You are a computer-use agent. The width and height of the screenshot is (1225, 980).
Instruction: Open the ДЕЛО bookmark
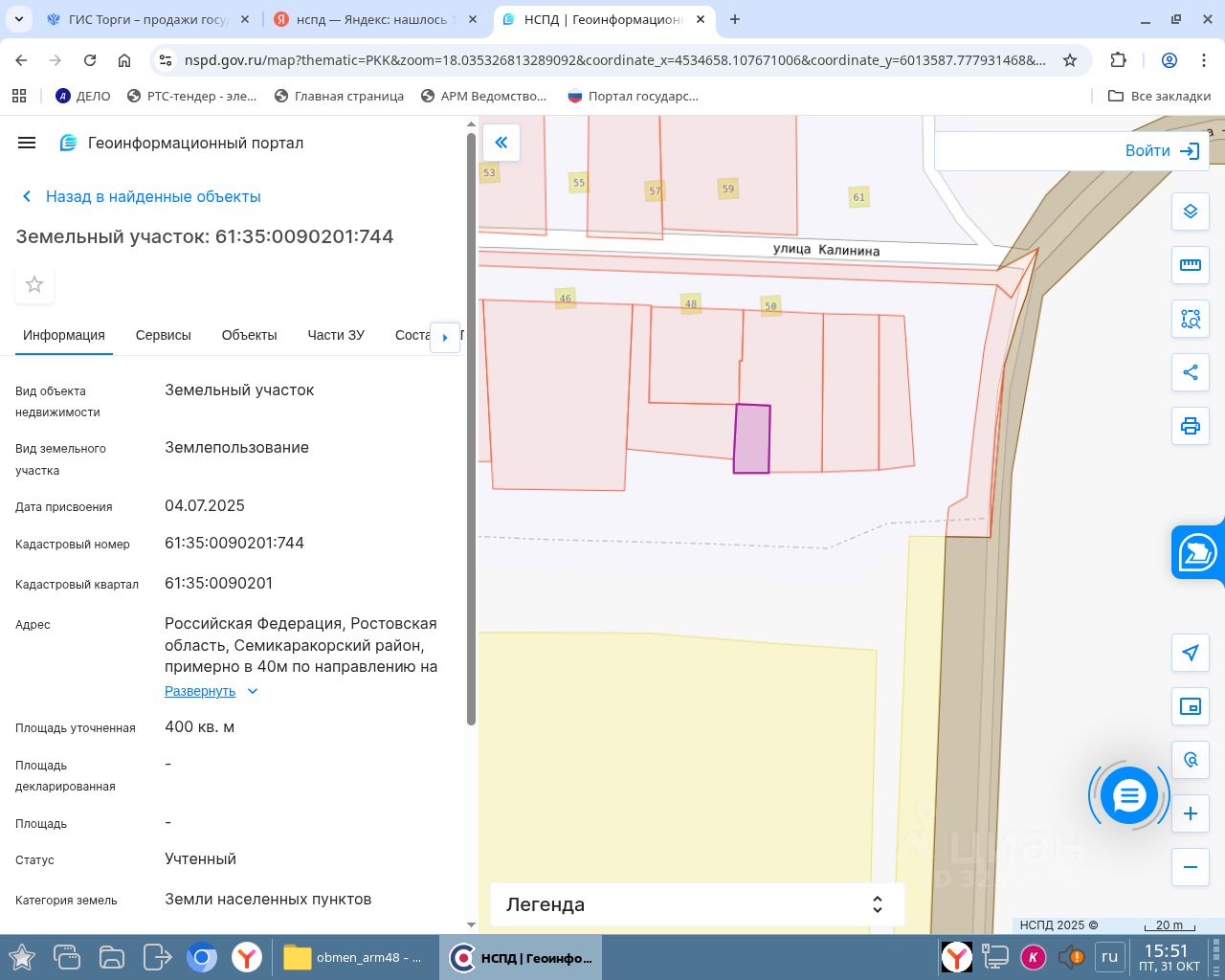[83, 96]
